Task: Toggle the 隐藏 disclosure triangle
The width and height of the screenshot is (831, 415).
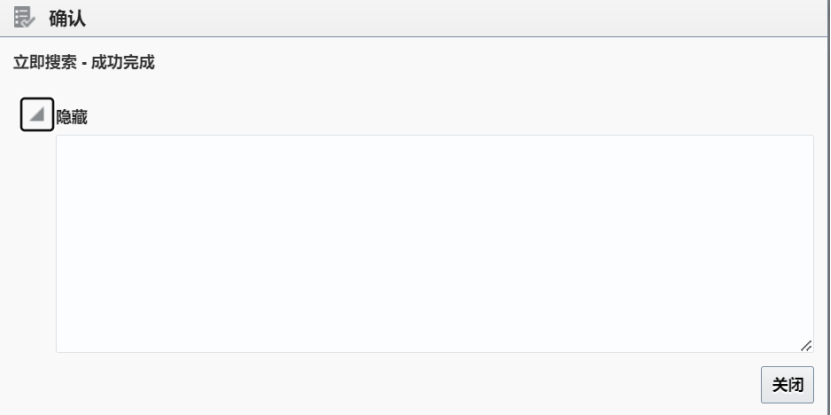Action: [x=37, y=114]
